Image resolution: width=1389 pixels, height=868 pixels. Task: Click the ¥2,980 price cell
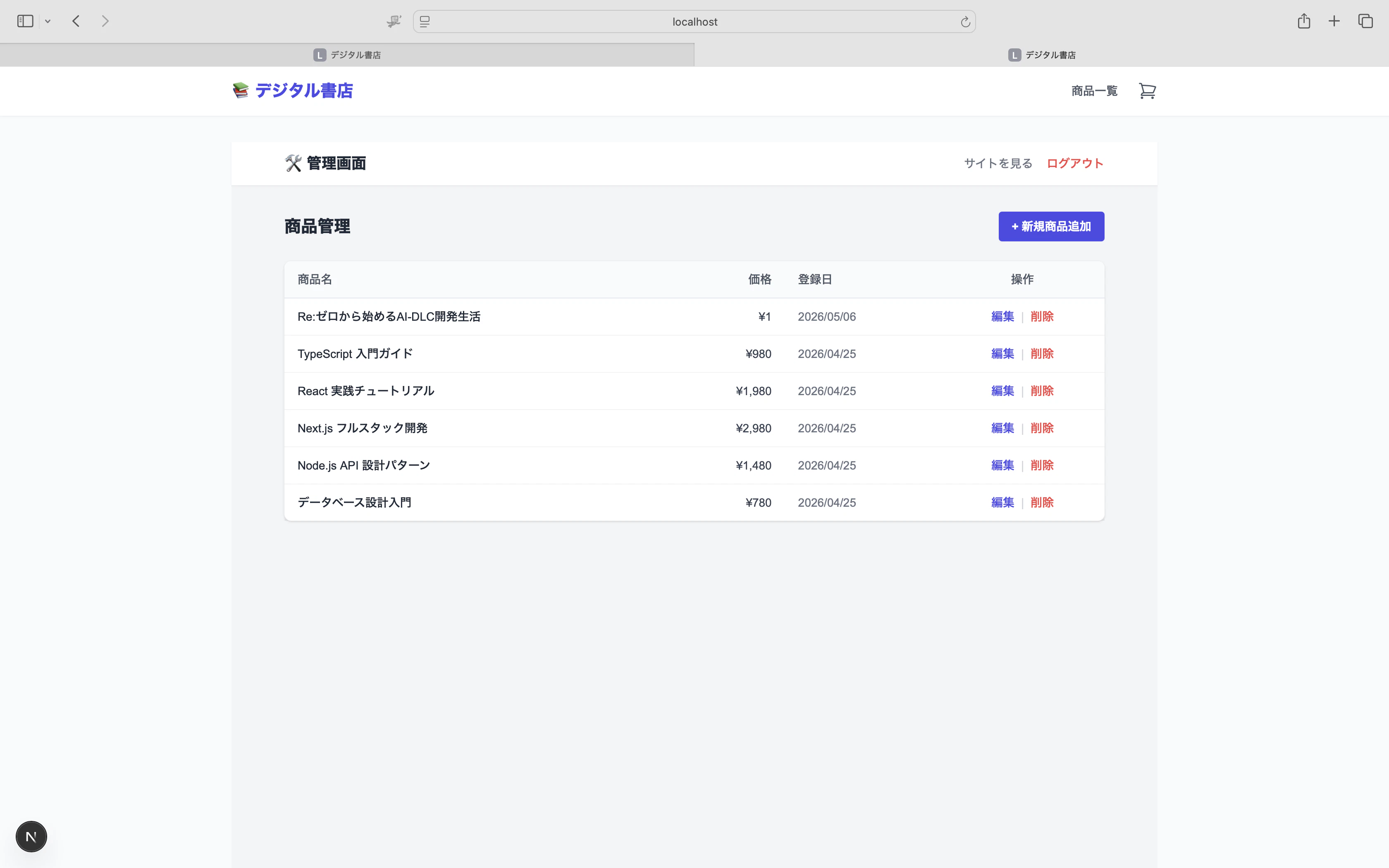click(x=753, y=428)
